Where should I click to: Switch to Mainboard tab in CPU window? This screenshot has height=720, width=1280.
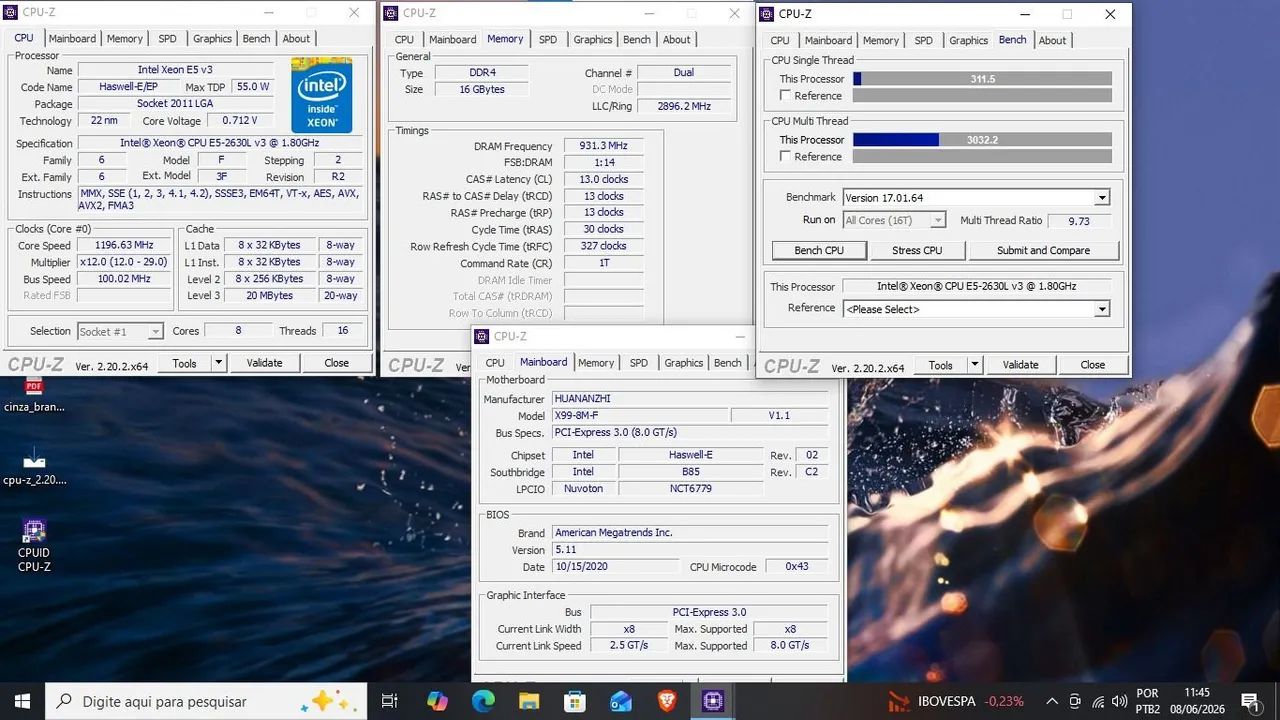click(73, 38)
